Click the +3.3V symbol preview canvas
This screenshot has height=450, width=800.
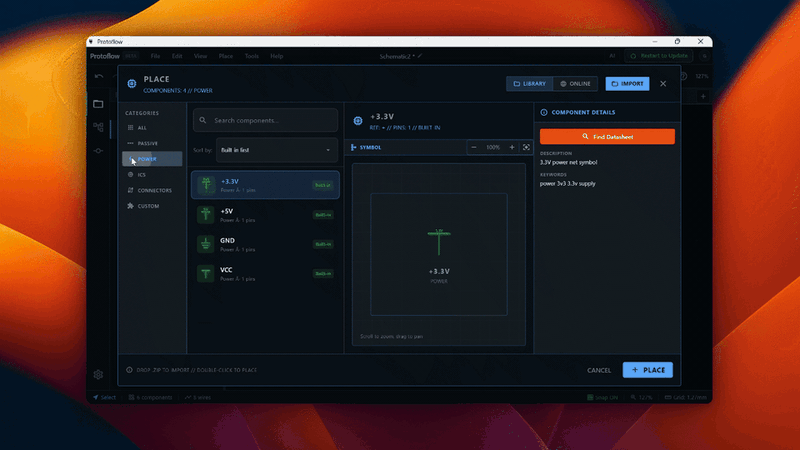[439, 254]
